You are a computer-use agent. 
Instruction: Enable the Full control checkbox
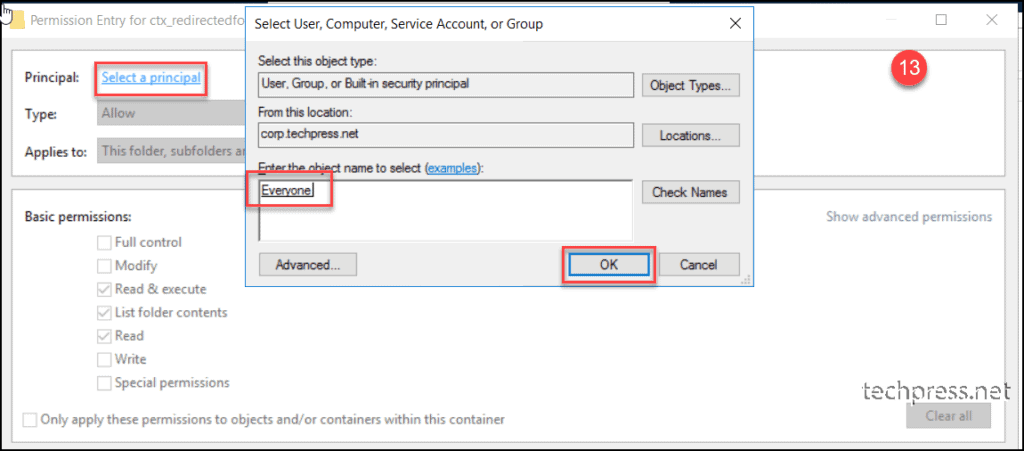(104, 242)
